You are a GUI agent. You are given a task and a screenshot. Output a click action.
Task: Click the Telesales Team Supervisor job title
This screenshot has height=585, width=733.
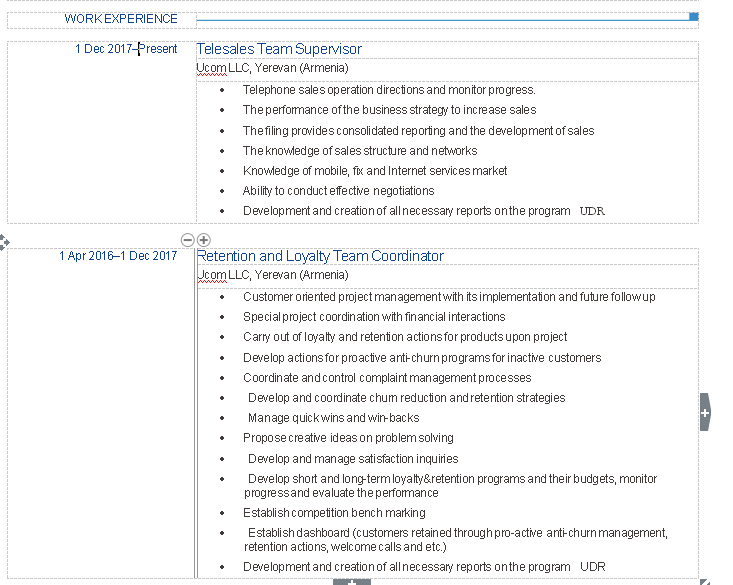pyautogui.click(x=279, y=49)
